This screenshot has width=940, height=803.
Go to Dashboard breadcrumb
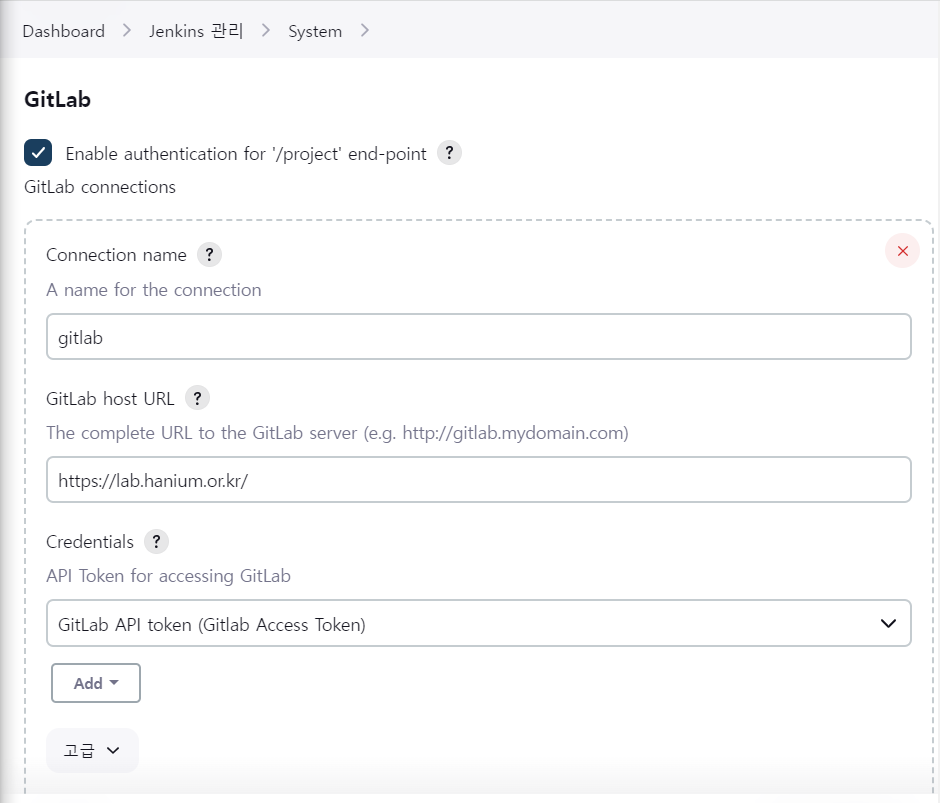pyautogui.click(x=64, y=31)
